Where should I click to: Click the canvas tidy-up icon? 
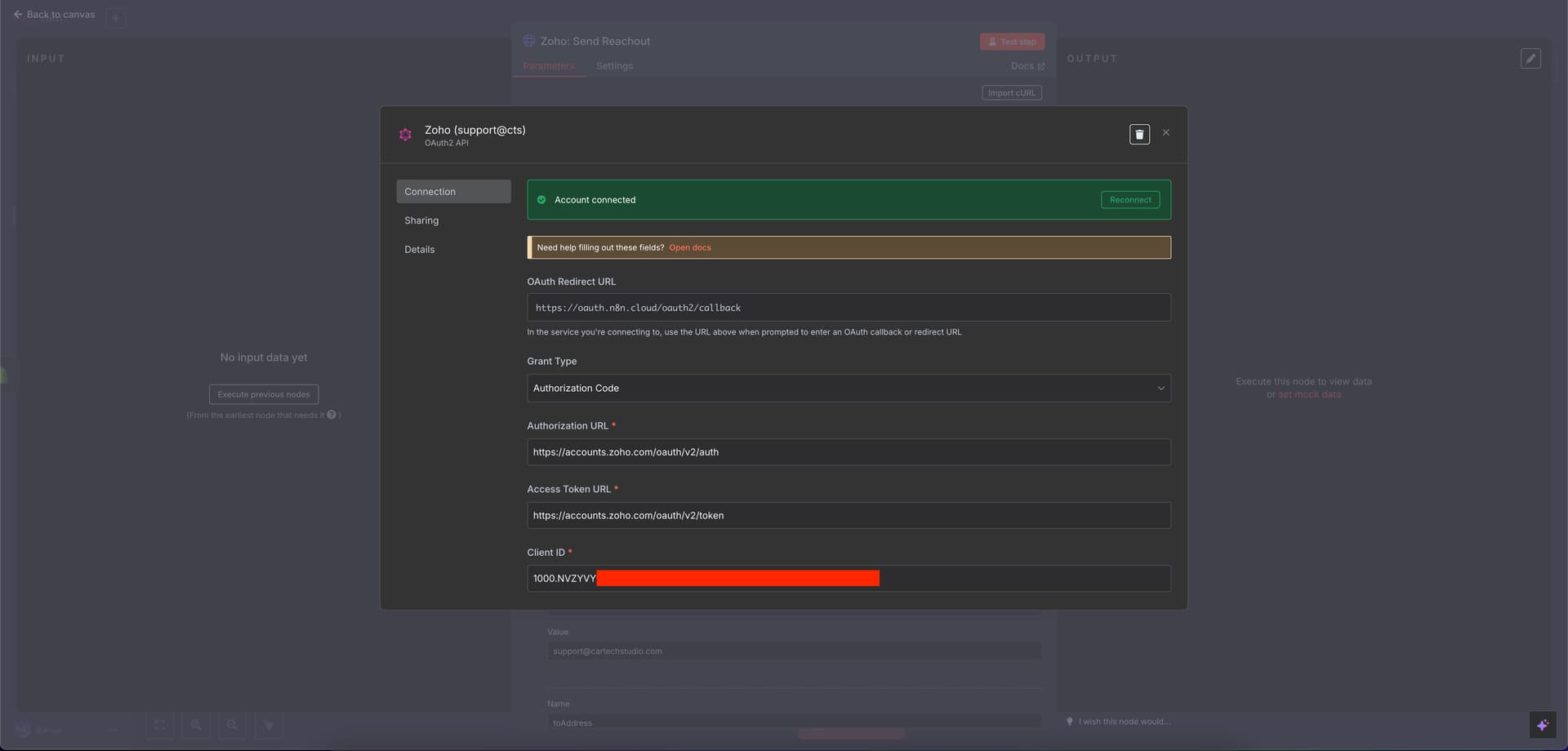point(269,725)
